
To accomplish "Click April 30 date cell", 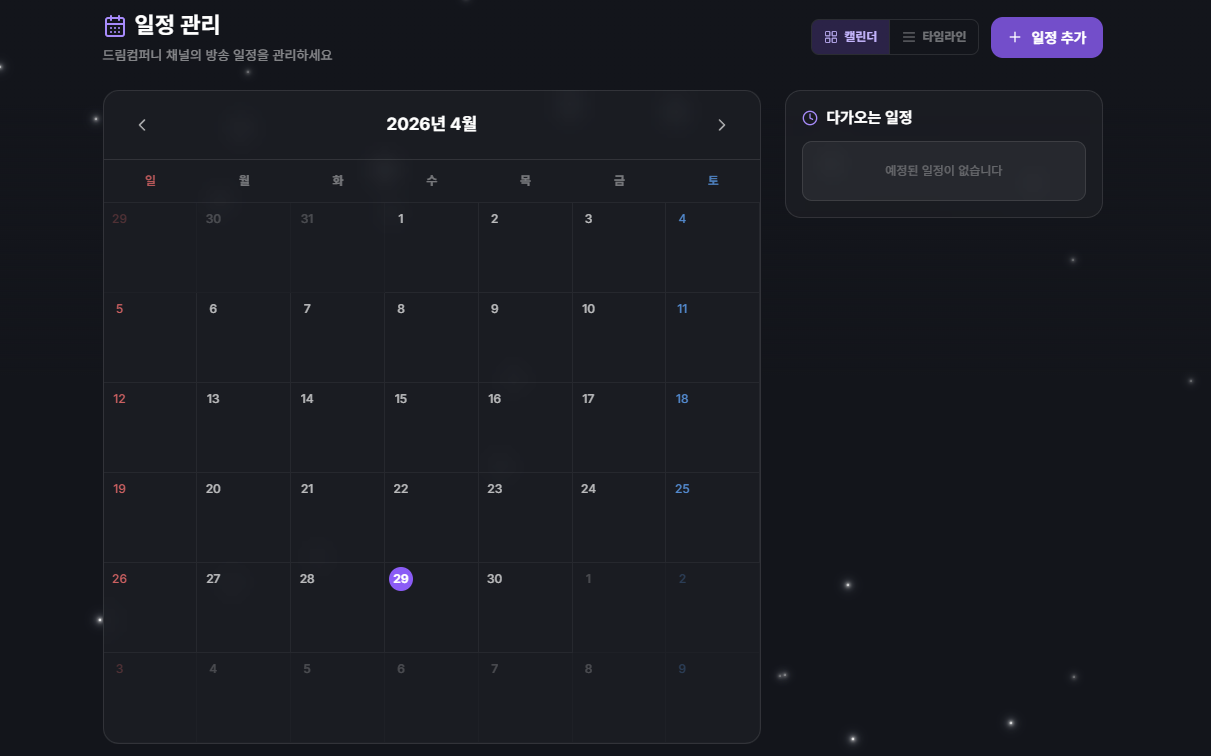I will [525, 607].
